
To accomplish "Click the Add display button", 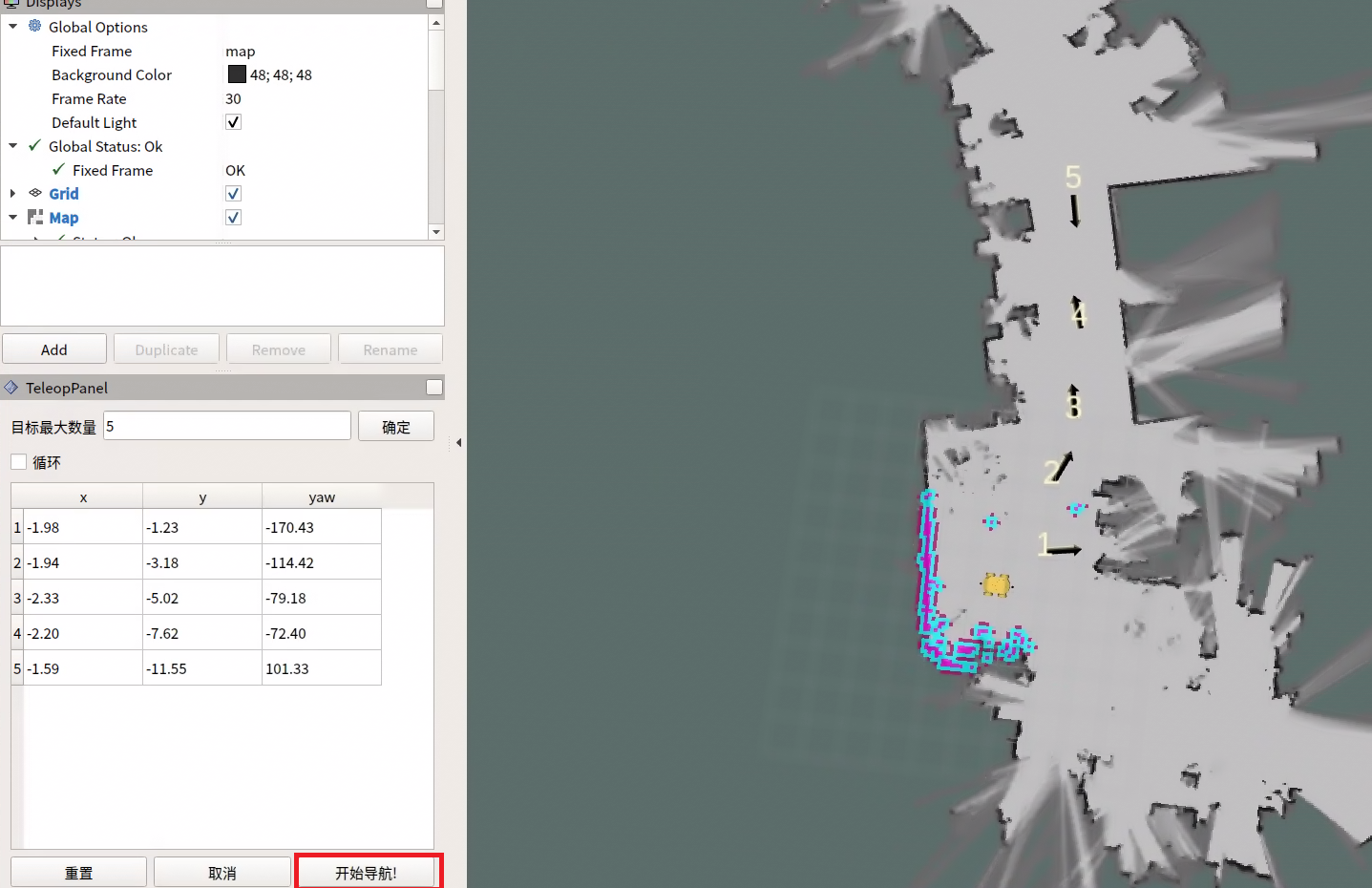I will pyautogui.click(x=54, y=349).
